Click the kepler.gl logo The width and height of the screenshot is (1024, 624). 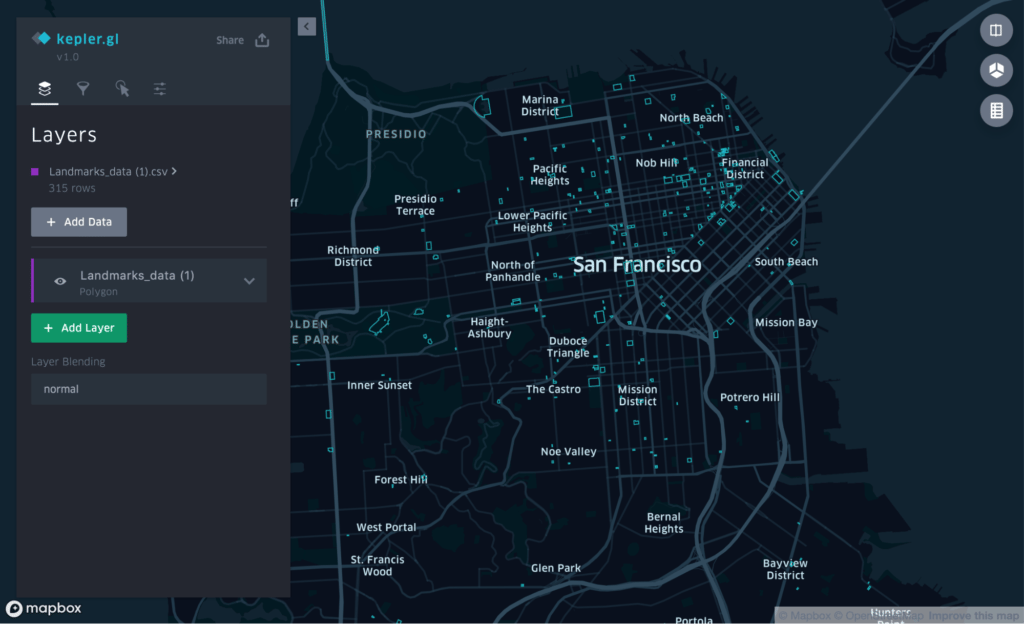[x=76, y=39]
